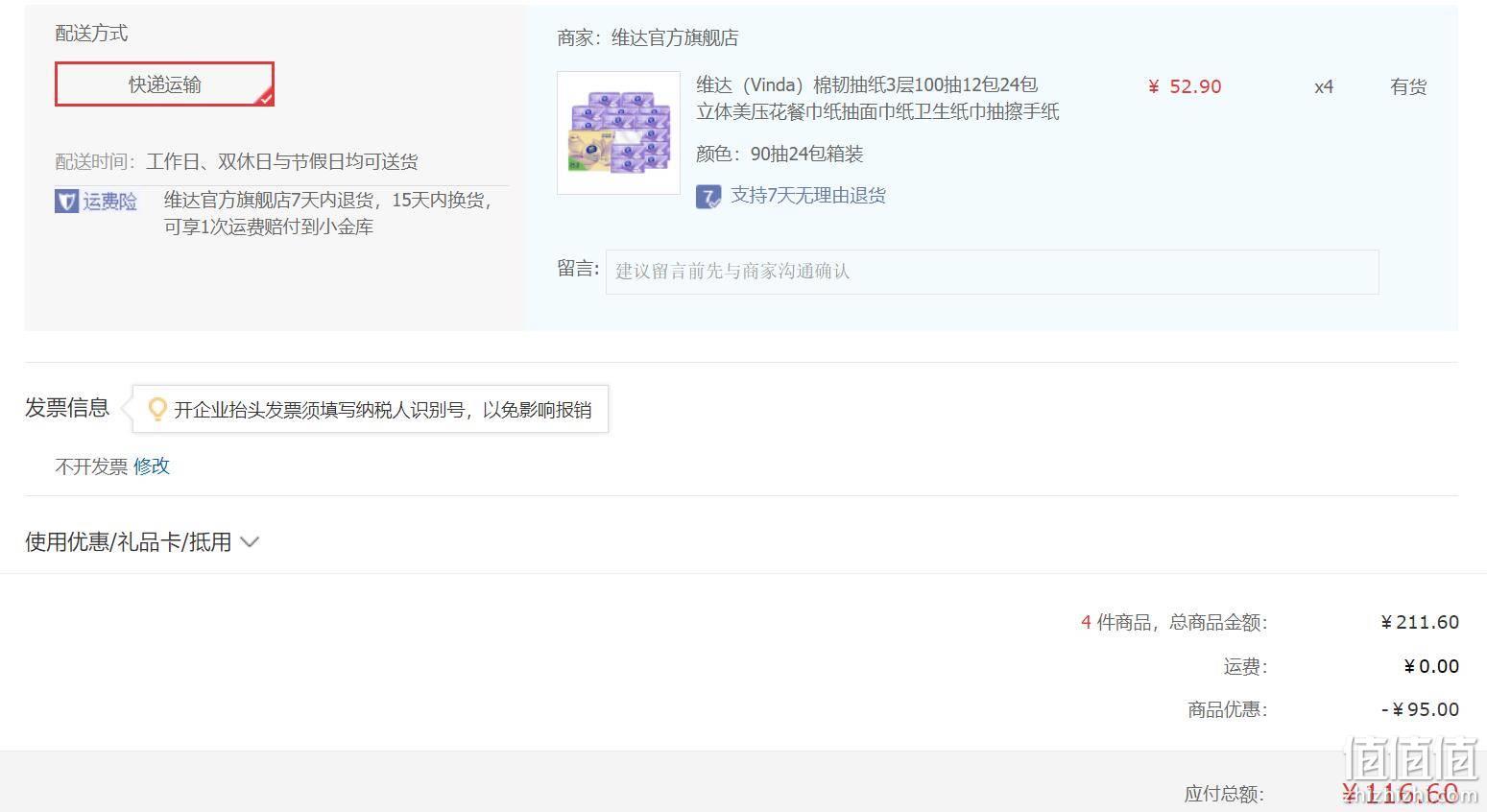
Task: Click the item price ￥52.90
Action: (x=1185, y=86)
